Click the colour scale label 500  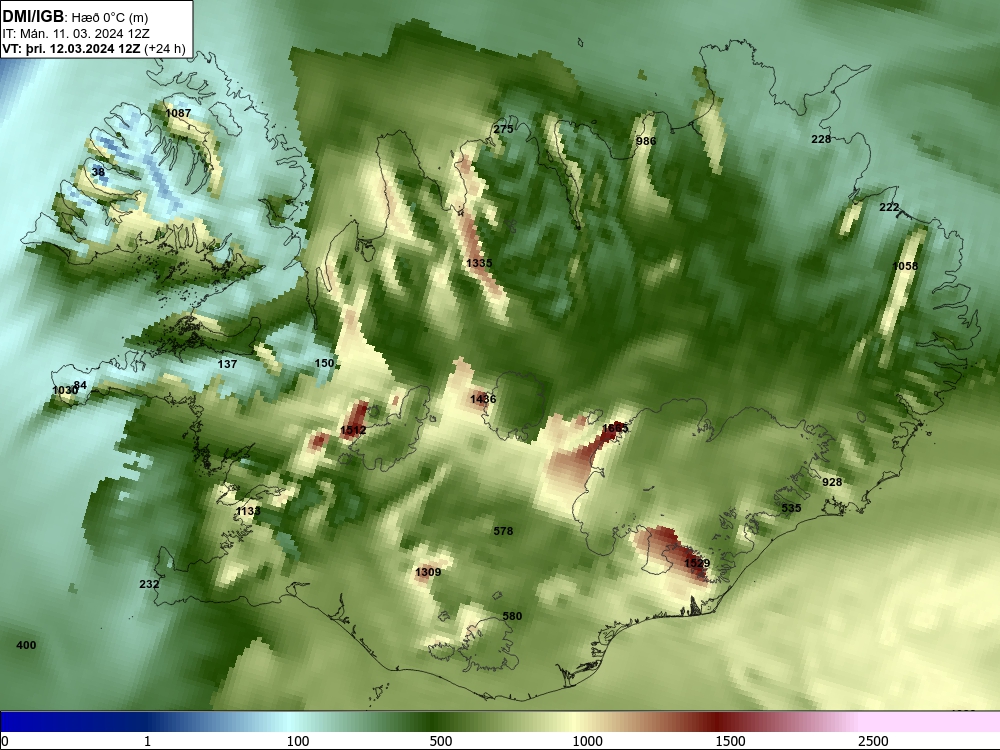441,741
